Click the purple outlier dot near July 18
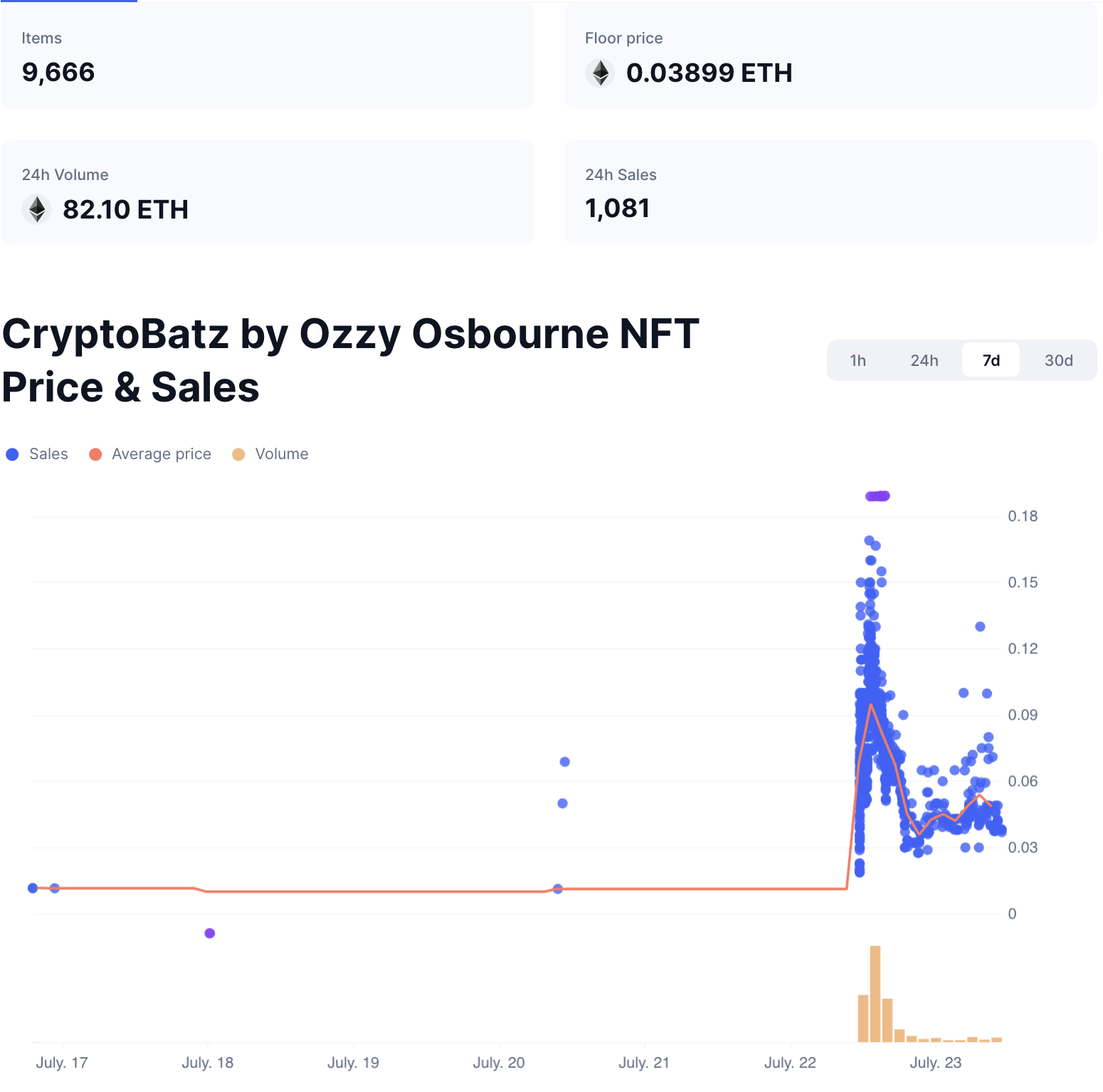Screen dimensions: 1103x1092 coord(210,933)
